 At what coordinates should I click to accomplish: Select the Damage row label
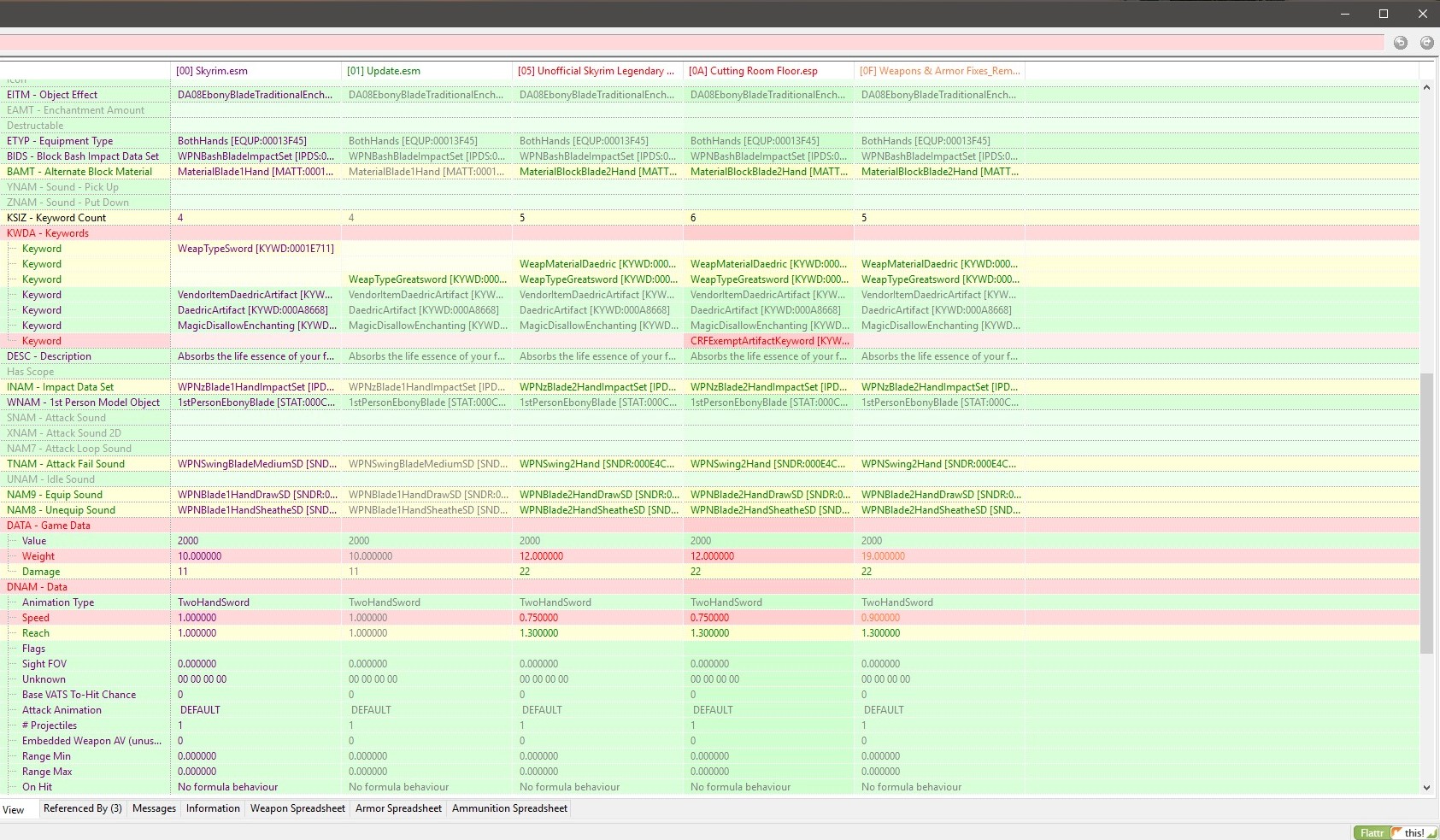(x=41, y=572)
